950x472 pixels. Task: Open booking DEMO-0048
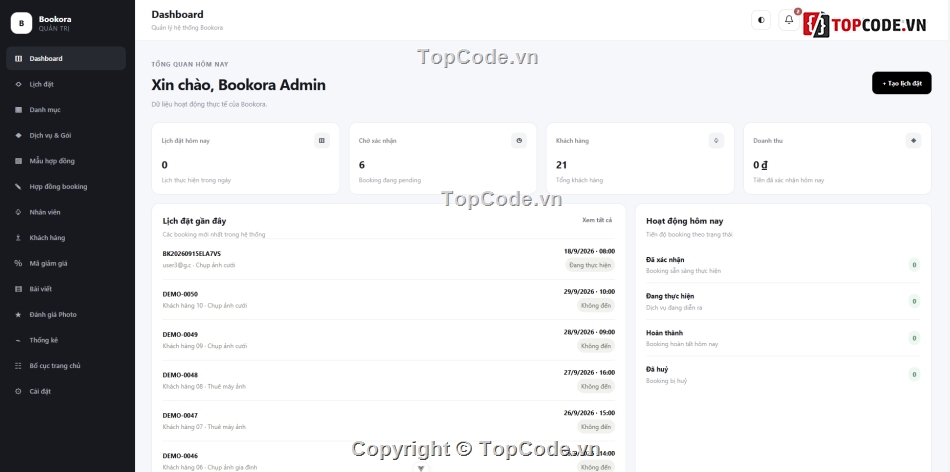[388, 381]
